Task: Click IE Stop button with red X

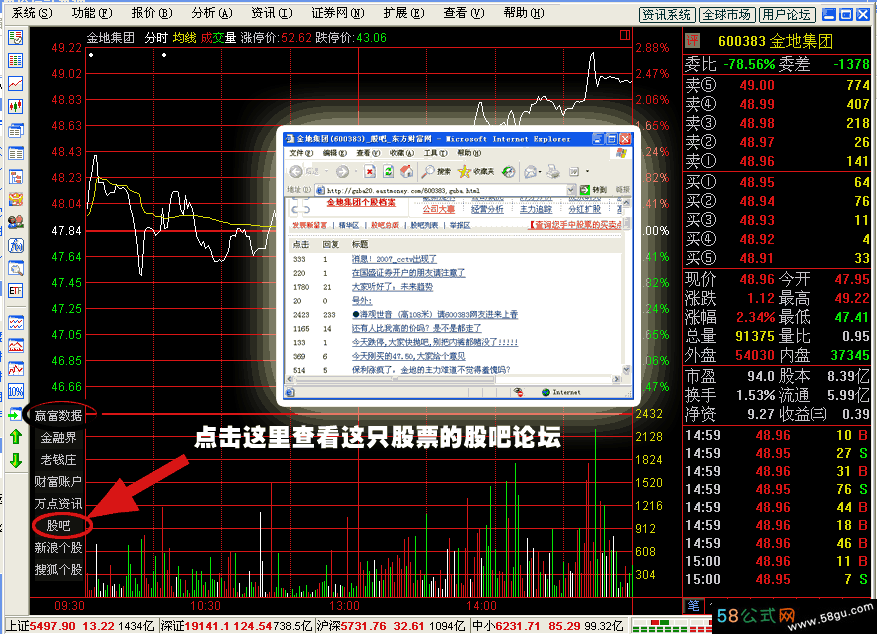Action: point(369,172)
